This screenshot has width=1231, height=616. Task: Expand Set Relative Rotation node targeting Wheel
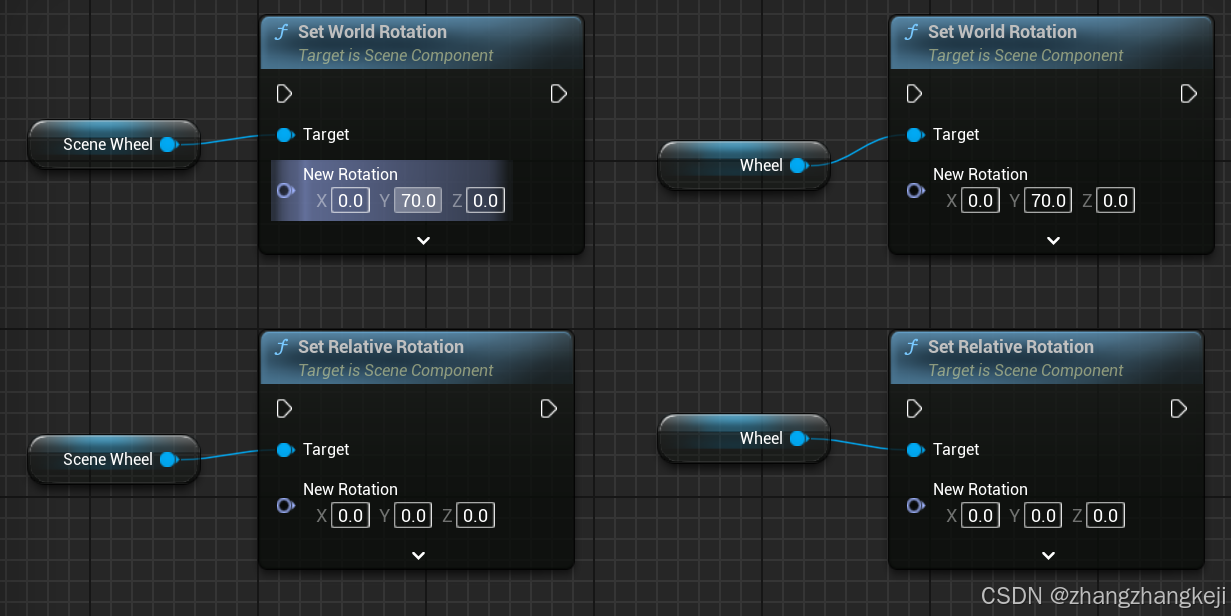coord(1048,555)
